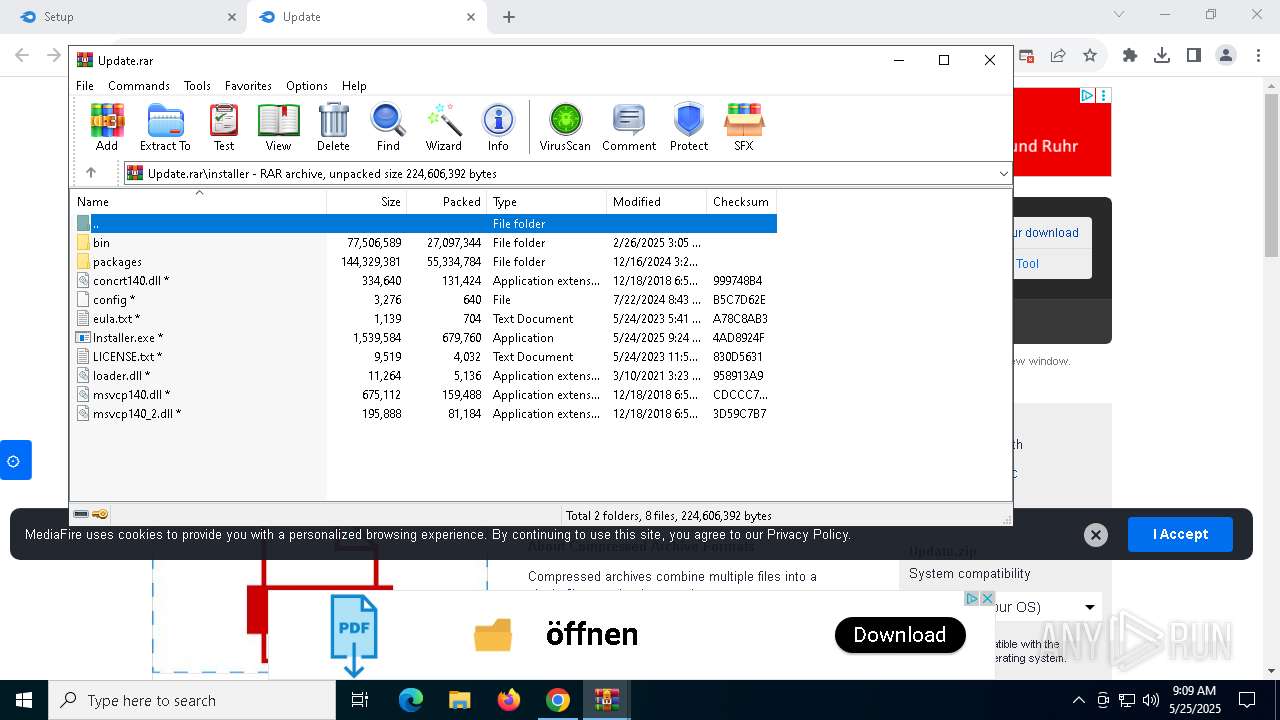Show hidden system tray icons

point(1078,700)
